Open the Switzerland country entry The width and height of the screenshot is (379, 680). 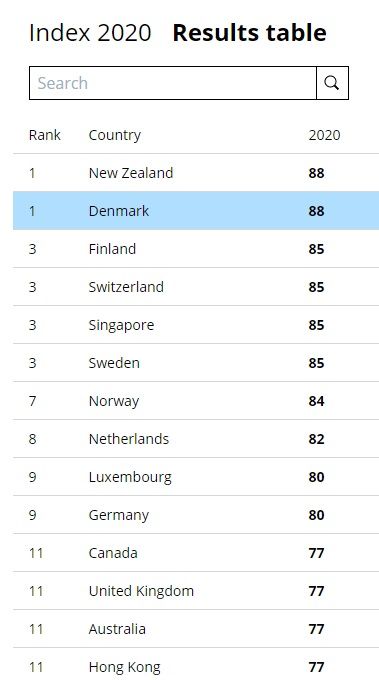196,287
